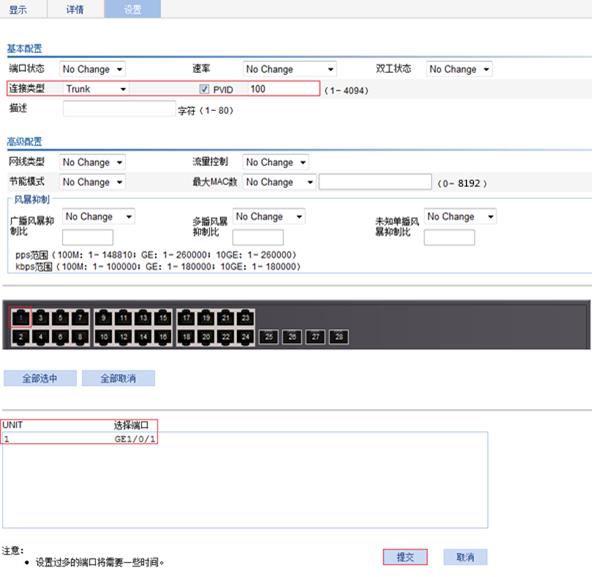Open the 流量控制 flow control dropdown
This screenshot has height=577, width=597.
(x=276, y=162)
